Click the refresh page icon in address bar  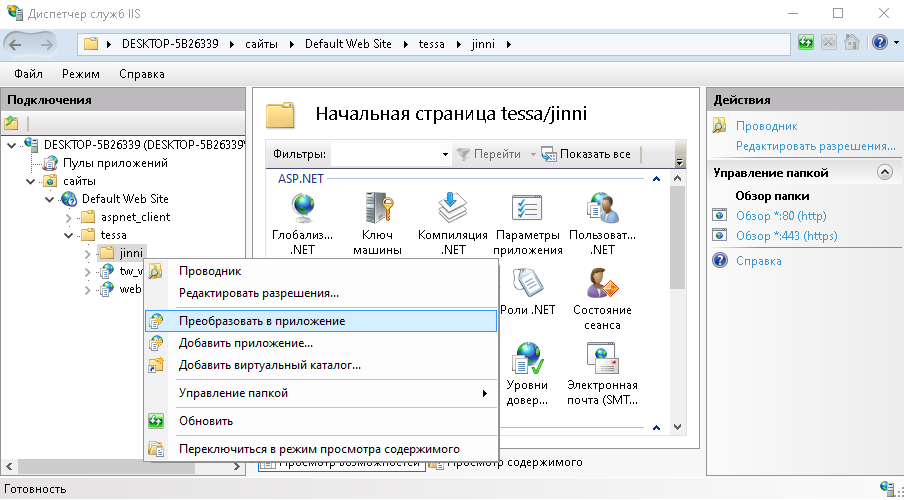pos(806,43)
